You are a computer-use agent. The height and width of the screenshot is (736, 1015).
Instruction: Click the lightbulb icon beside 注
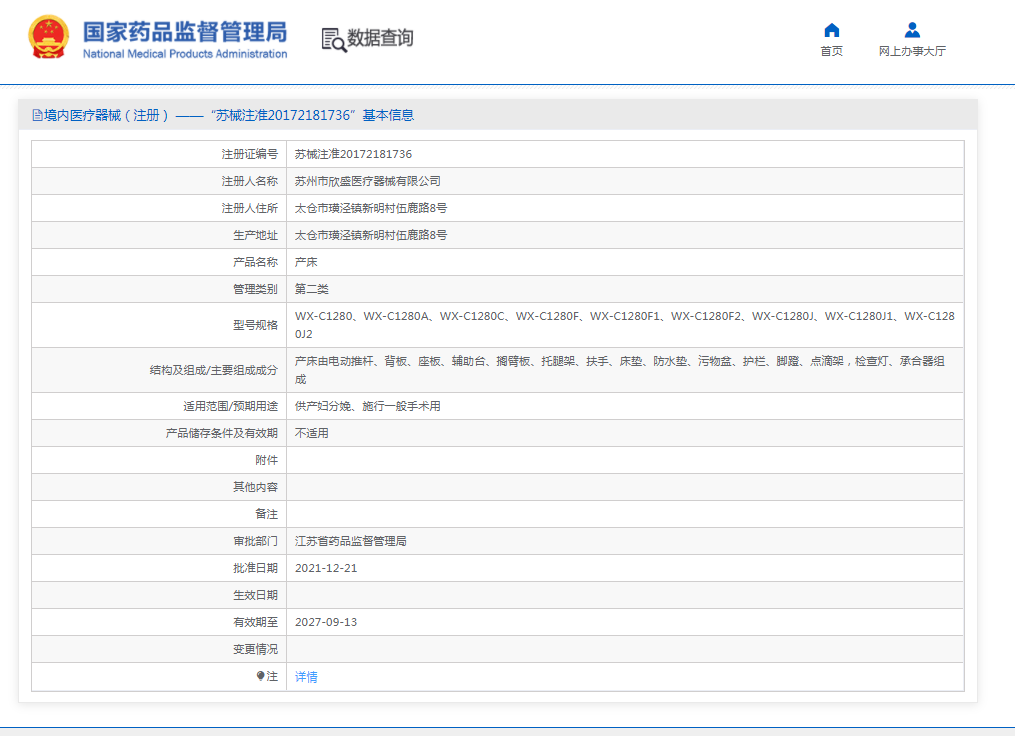(261, 677)
